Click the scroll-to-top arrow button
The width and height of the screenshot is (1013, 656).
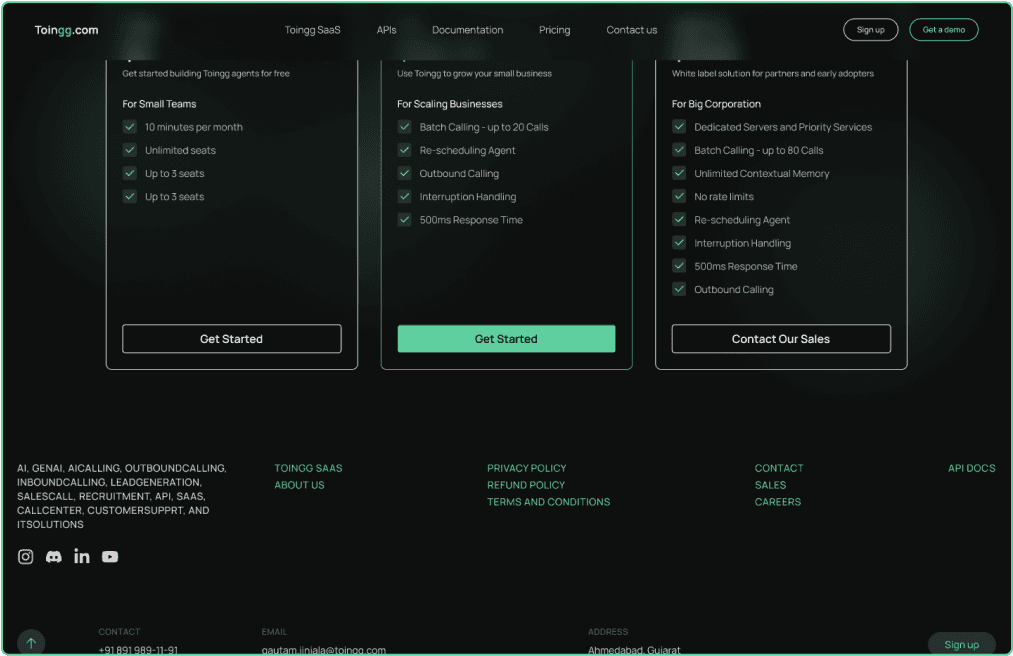31,642
